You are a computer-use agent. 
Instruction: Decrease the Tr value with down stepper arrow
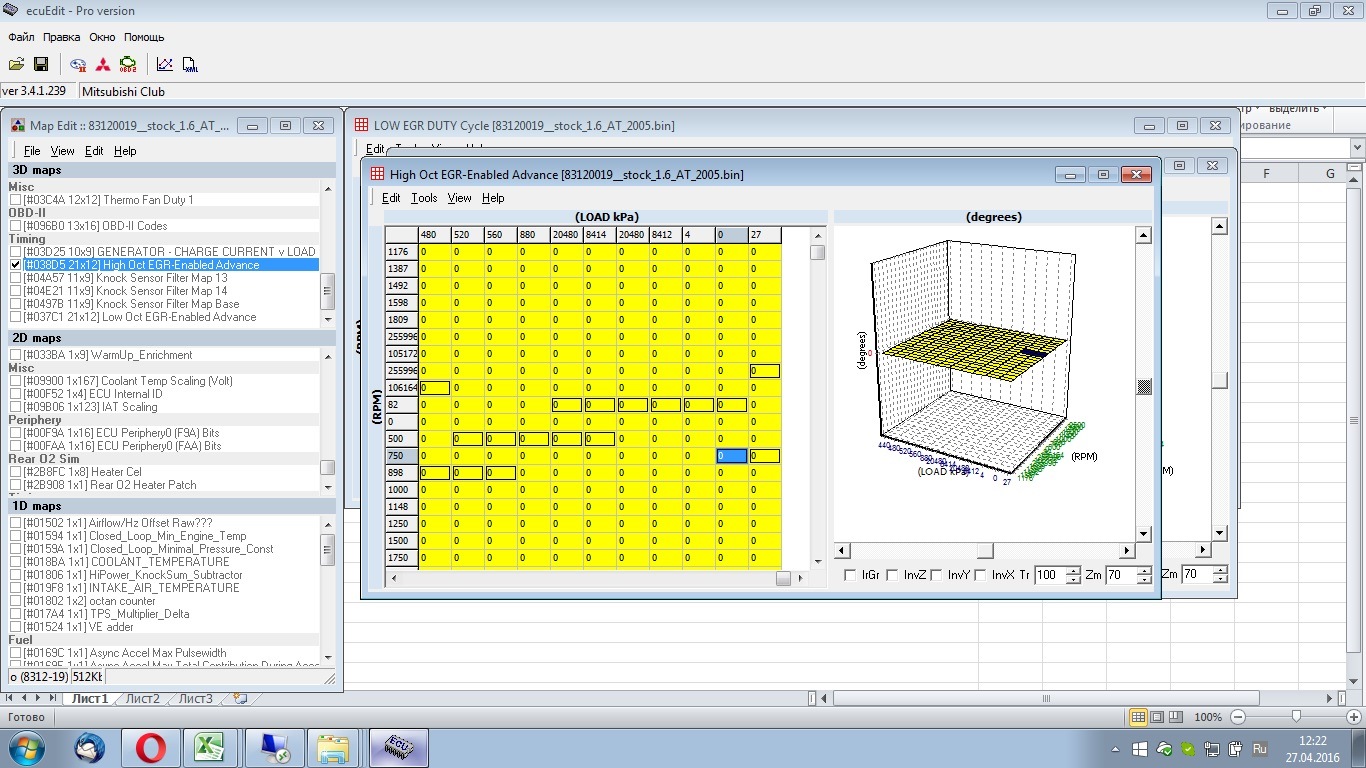(1073, 579)
